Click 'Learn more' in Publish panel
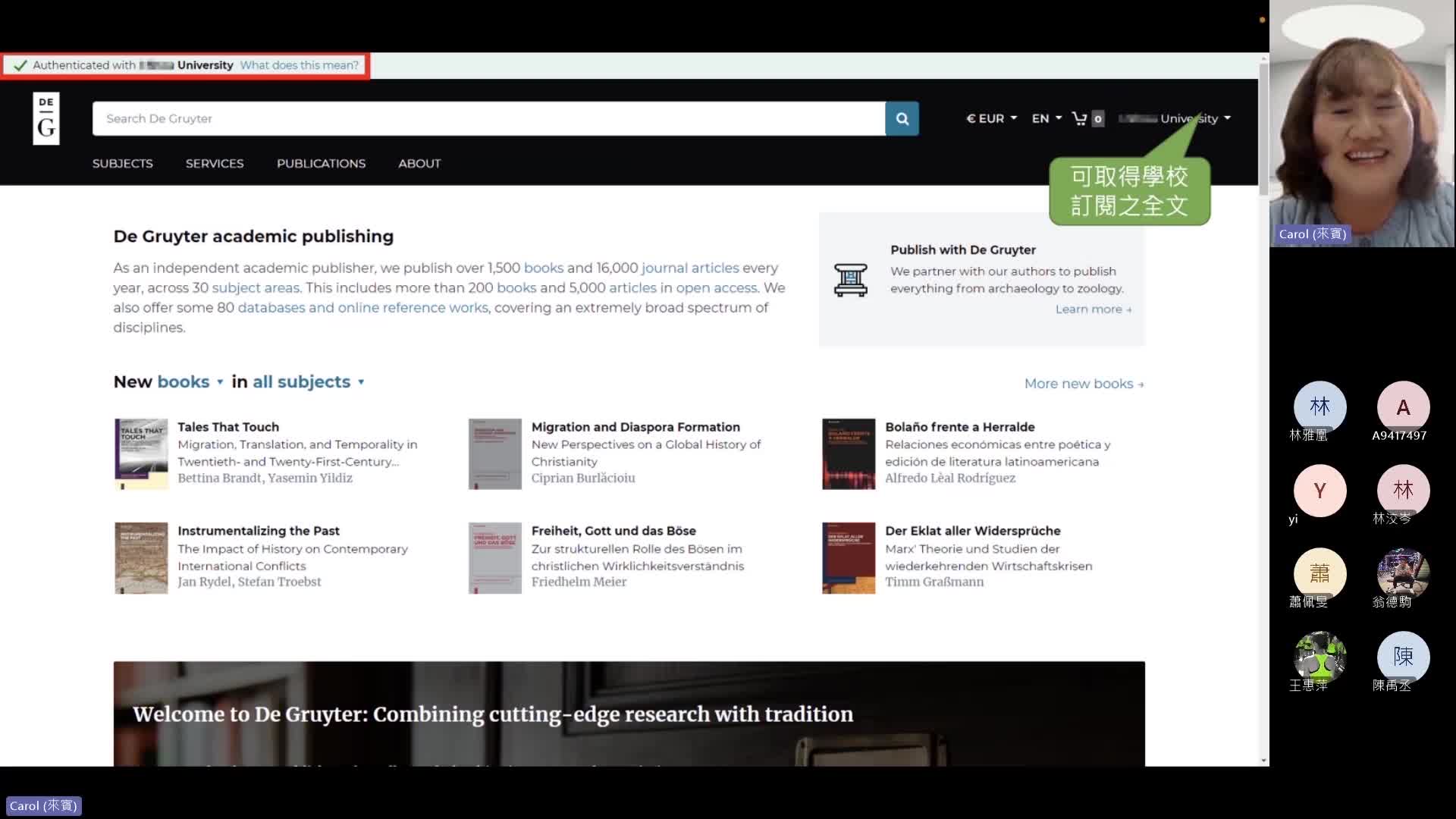 pos(1093,309)
